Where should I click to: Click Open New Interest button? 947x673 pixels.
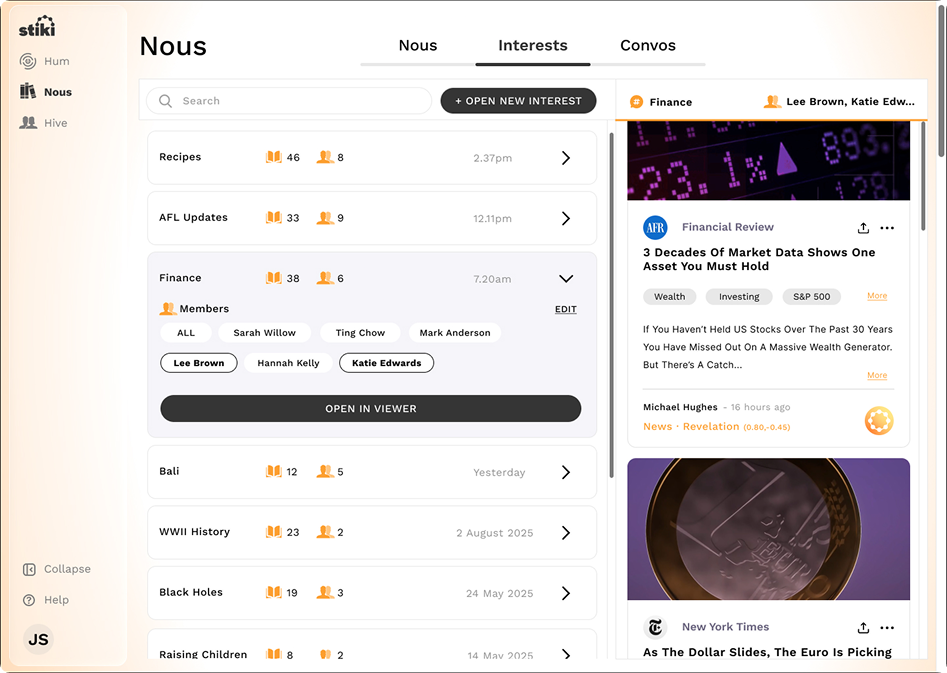(518, 101)
